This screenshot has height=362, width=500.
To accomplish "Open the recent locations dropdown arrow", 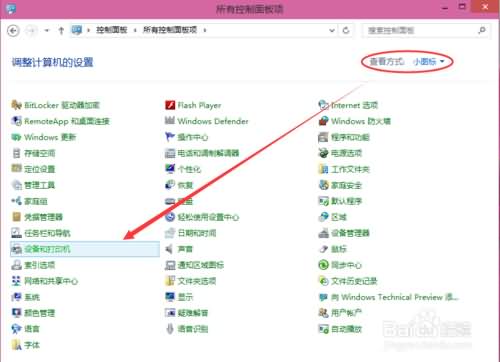I will 47,31.
